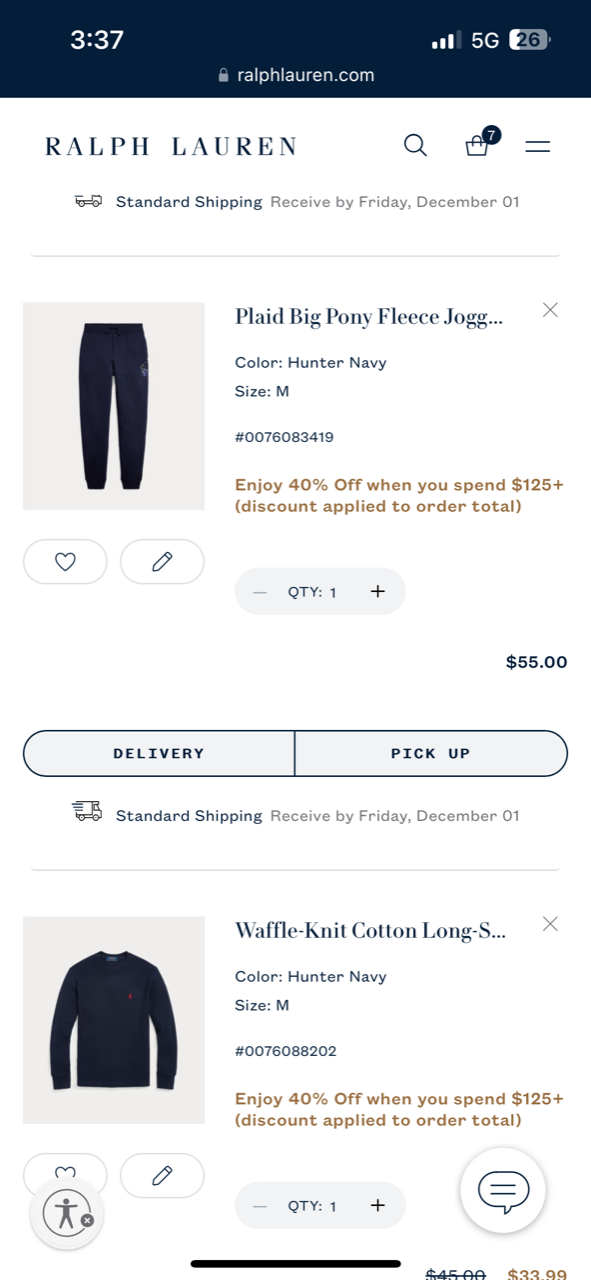
Task: Go to Ralph Lauren homepage logo
Action: 171,147
